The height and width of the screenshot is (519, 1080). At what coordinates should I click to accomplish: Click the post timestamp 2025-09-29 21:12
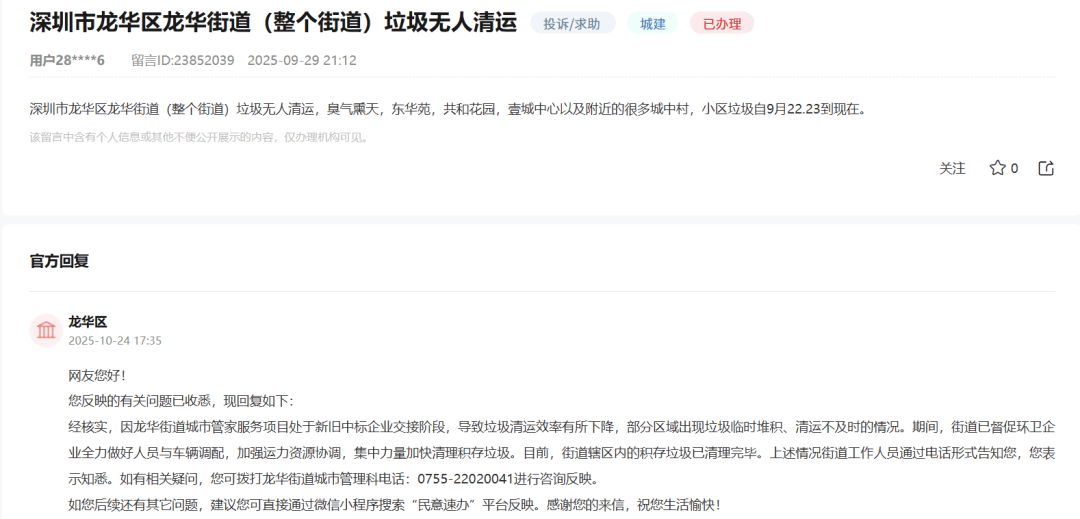pos(301,60)
